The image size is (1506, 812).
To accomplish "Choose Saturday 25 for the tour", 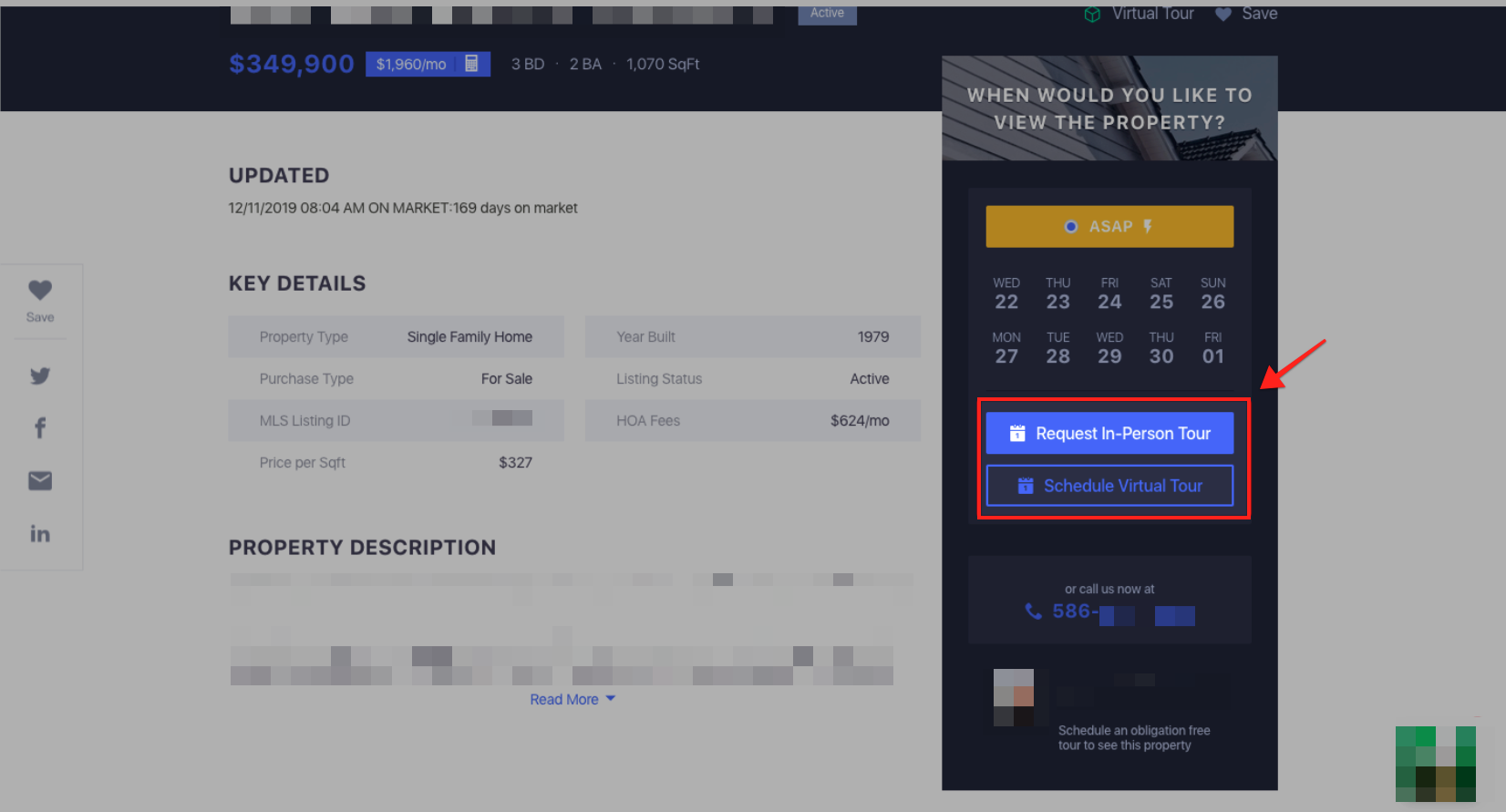I will 1160,294.
